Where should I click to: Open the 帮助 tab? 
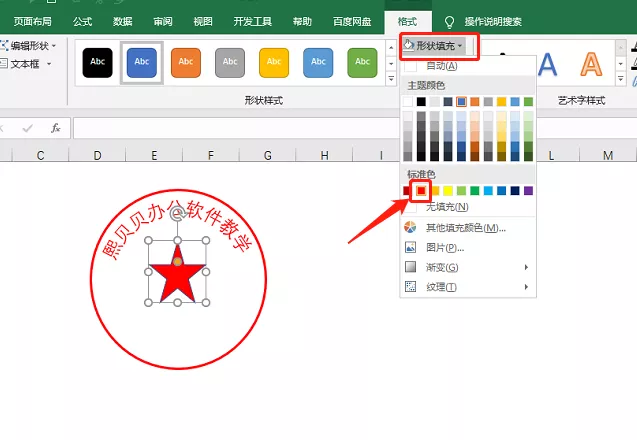(302, 22)
